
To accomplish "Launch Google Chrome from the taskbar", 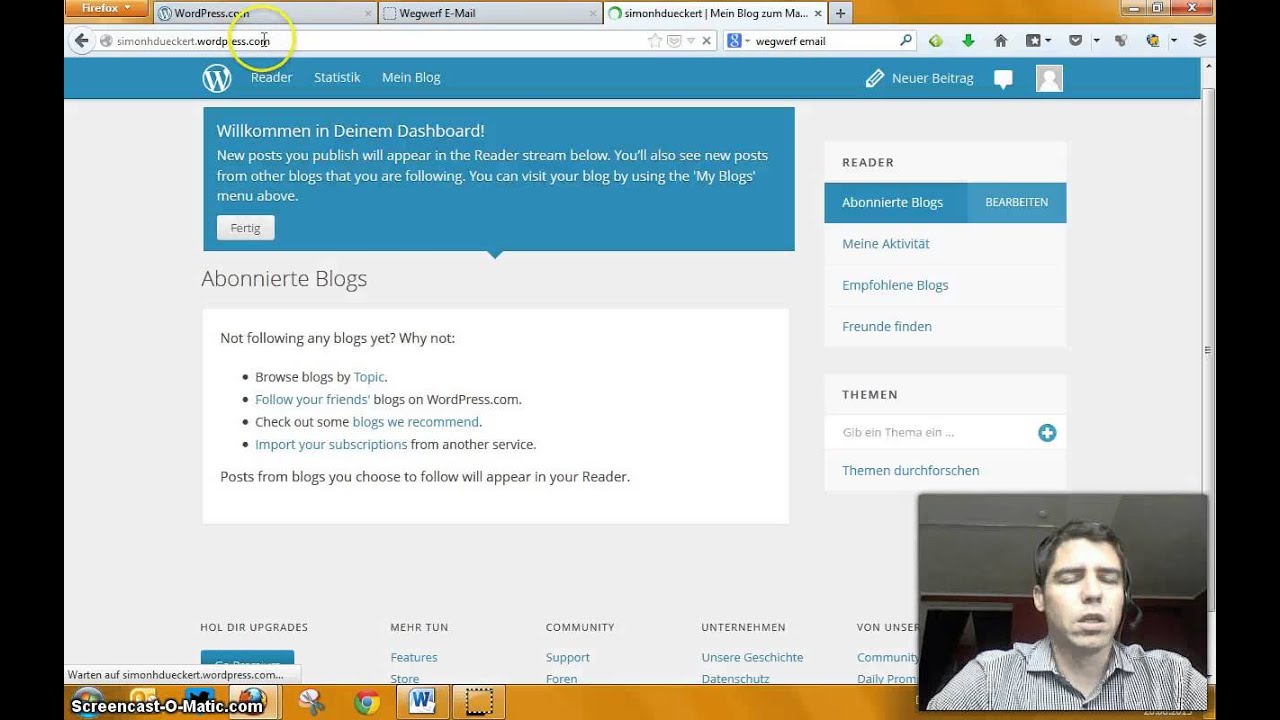I will click(367, 702).
